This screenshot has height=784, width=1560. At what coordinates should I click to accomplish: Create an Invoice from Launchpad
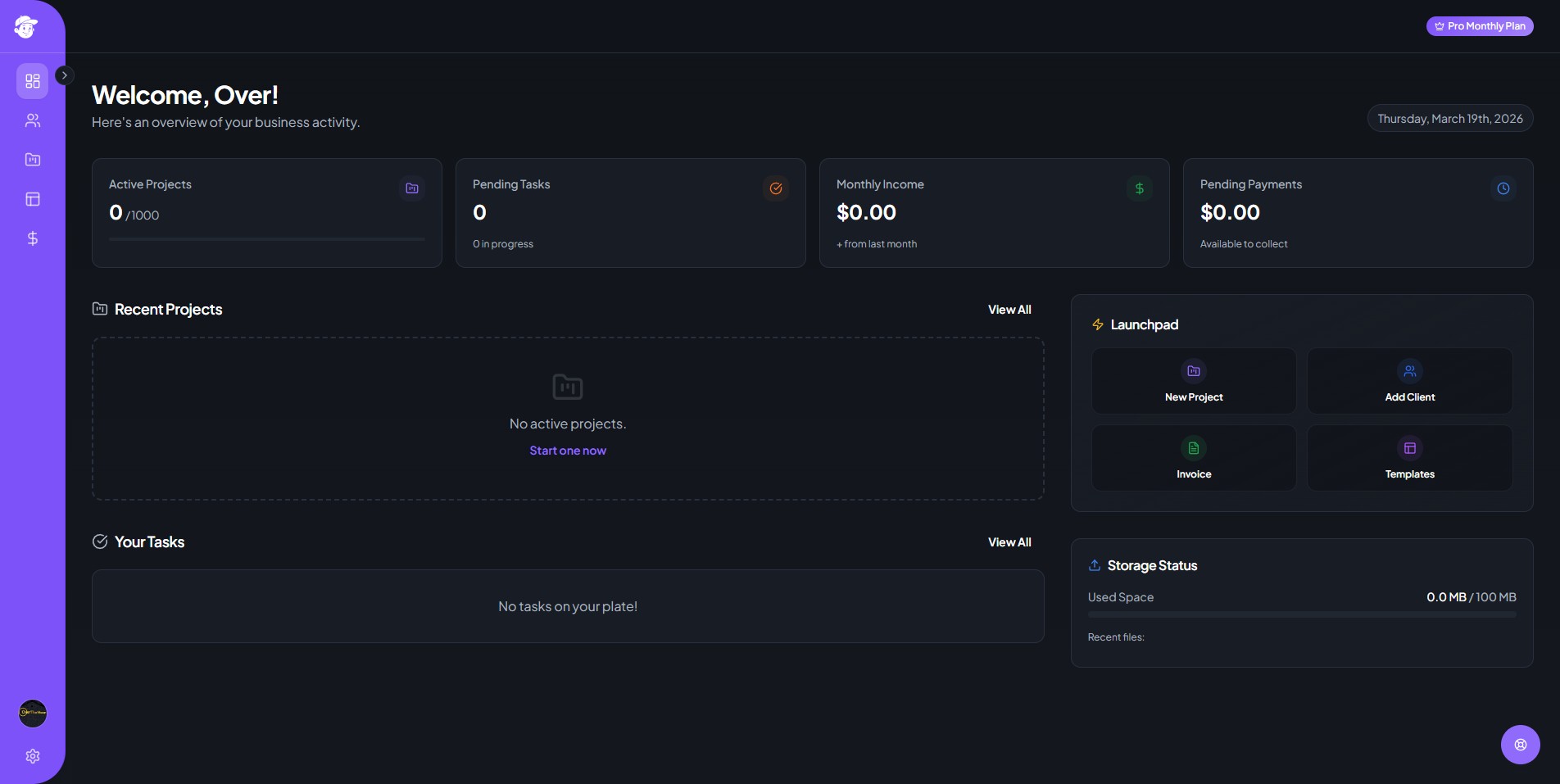(x=1194, y=458)
